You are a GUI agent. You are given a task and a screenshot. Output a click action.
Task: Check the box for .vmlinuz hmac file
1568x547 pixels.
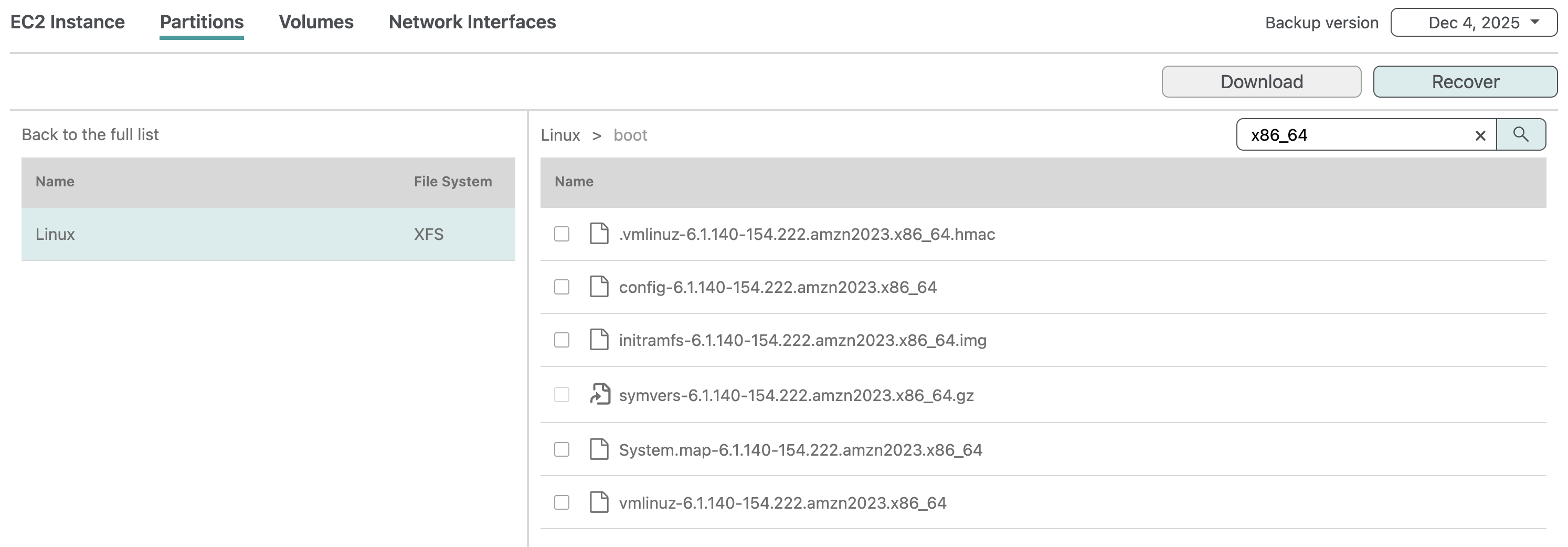(x=561, y=234)
